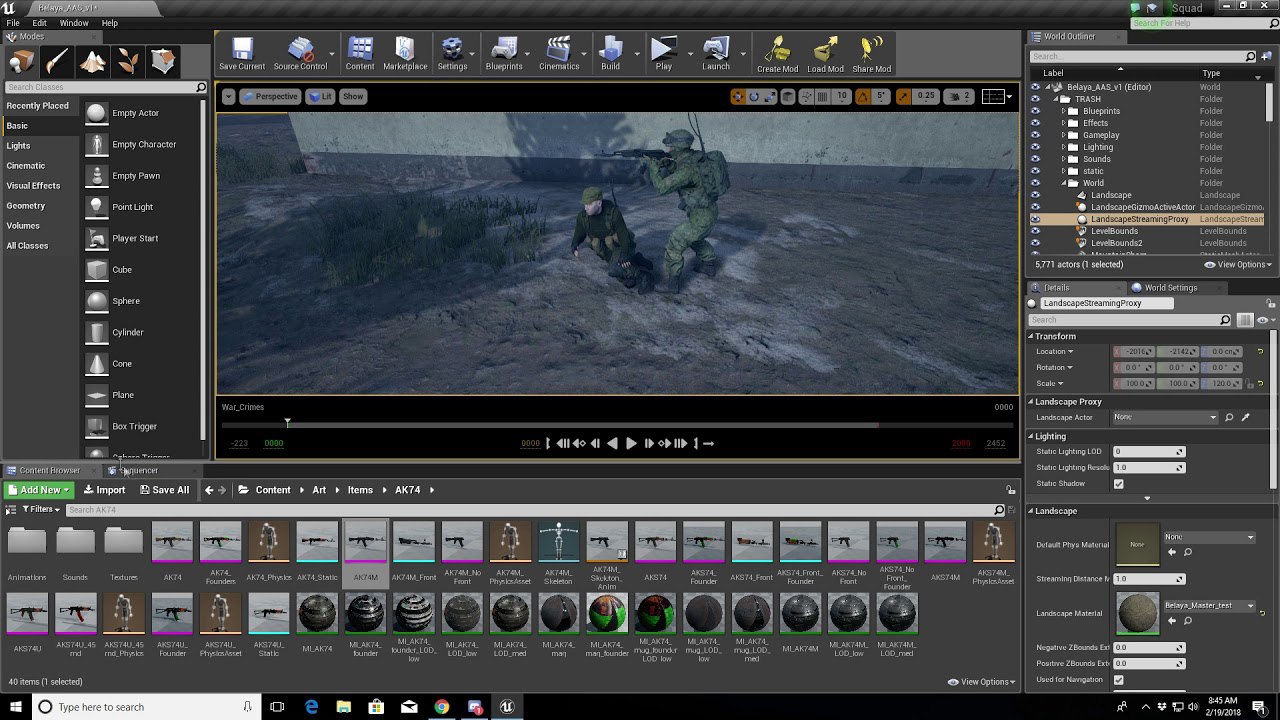Select the Paint mode brush icon

[56, 62]
